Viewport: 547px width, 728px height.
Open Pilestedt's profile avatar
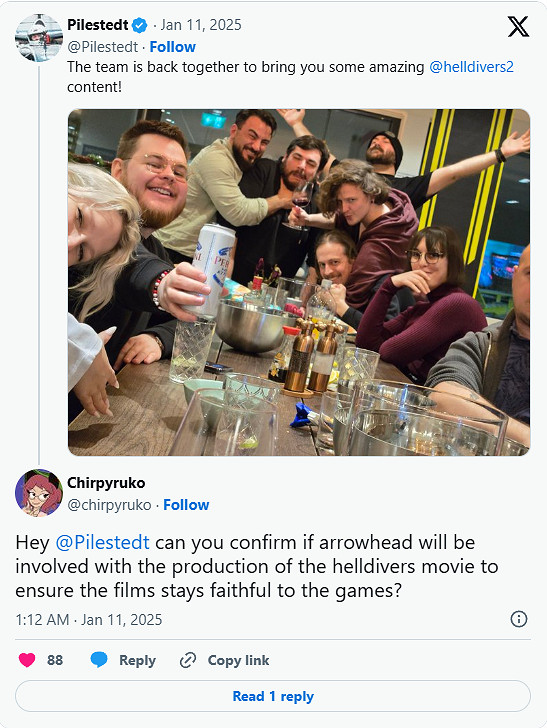point(39,38)
